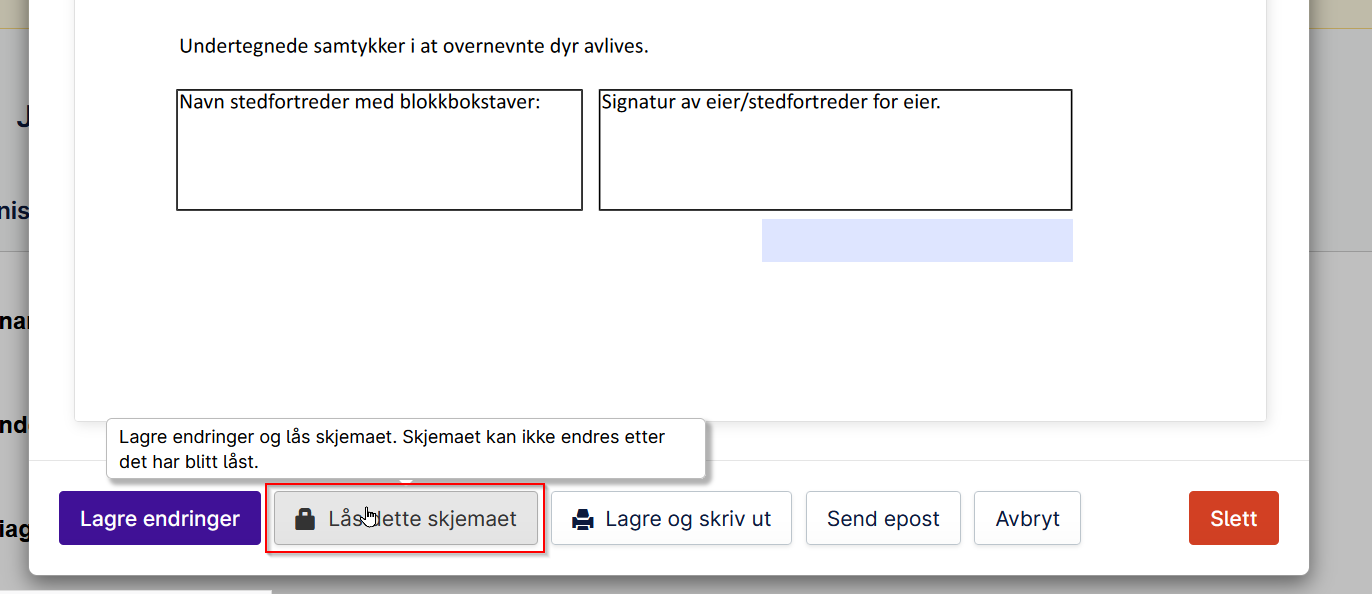
Task: Click inside the Navn stedfortreder box
Action: (x=379, y=160)
